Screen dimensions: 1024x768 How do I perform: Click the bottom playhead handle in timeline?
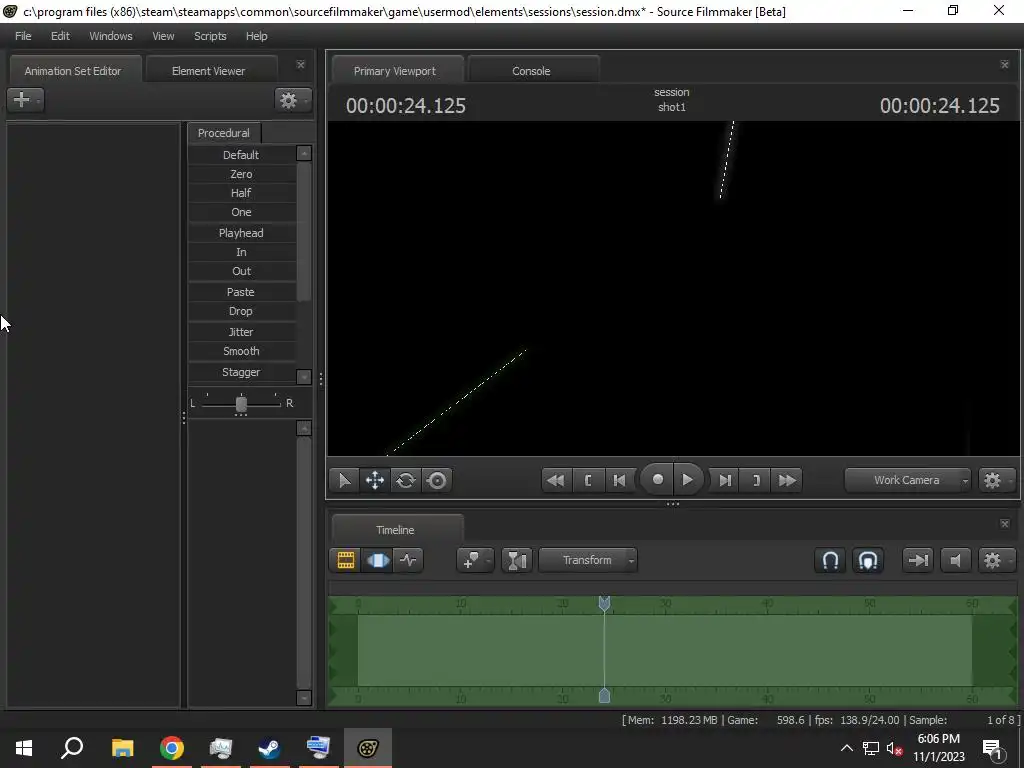604,696
